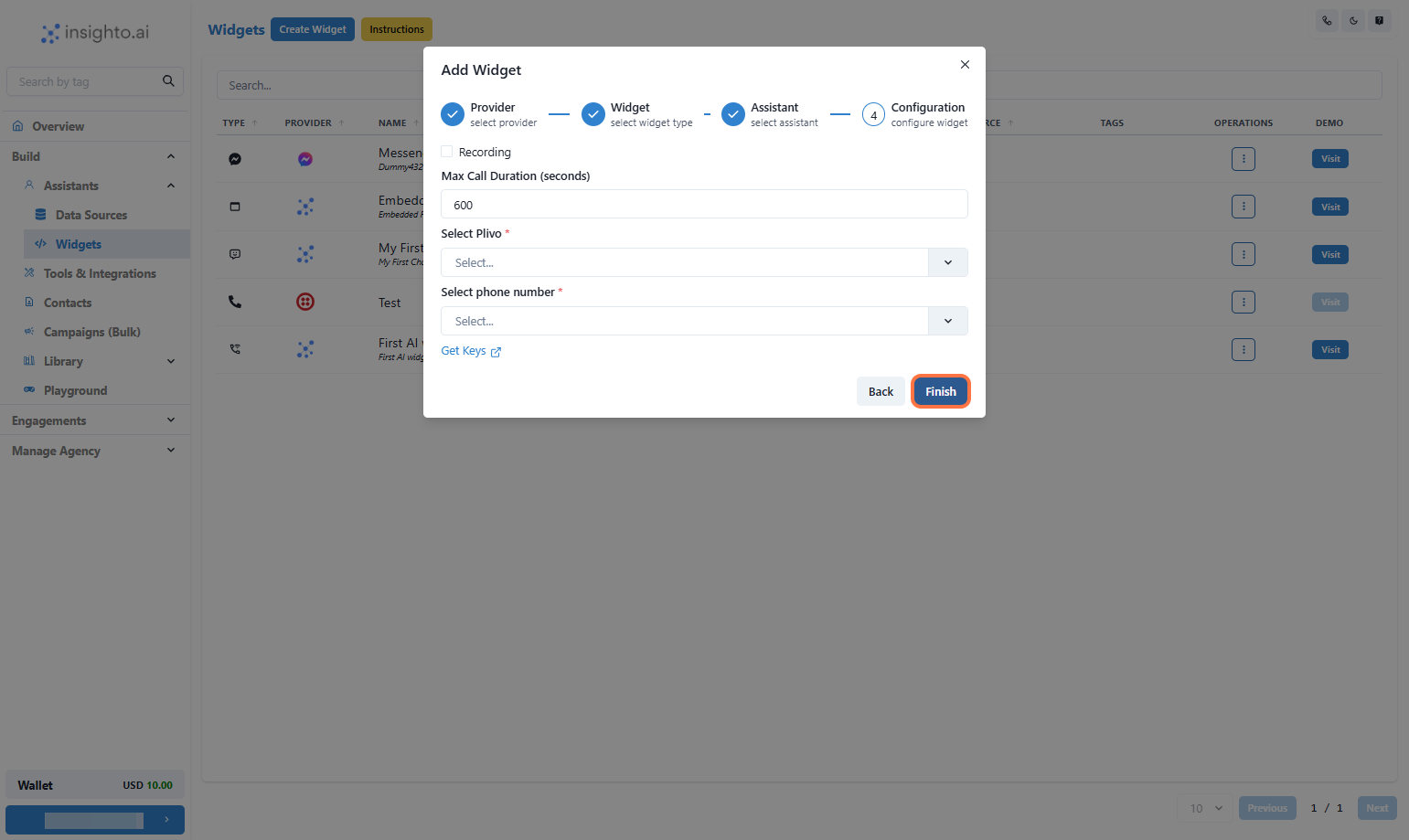Image resolution: width=1409 pixels, height=840 pixels.
Task: Select the Twilio provider icon on the Test row
Action: tap(304, 301)
